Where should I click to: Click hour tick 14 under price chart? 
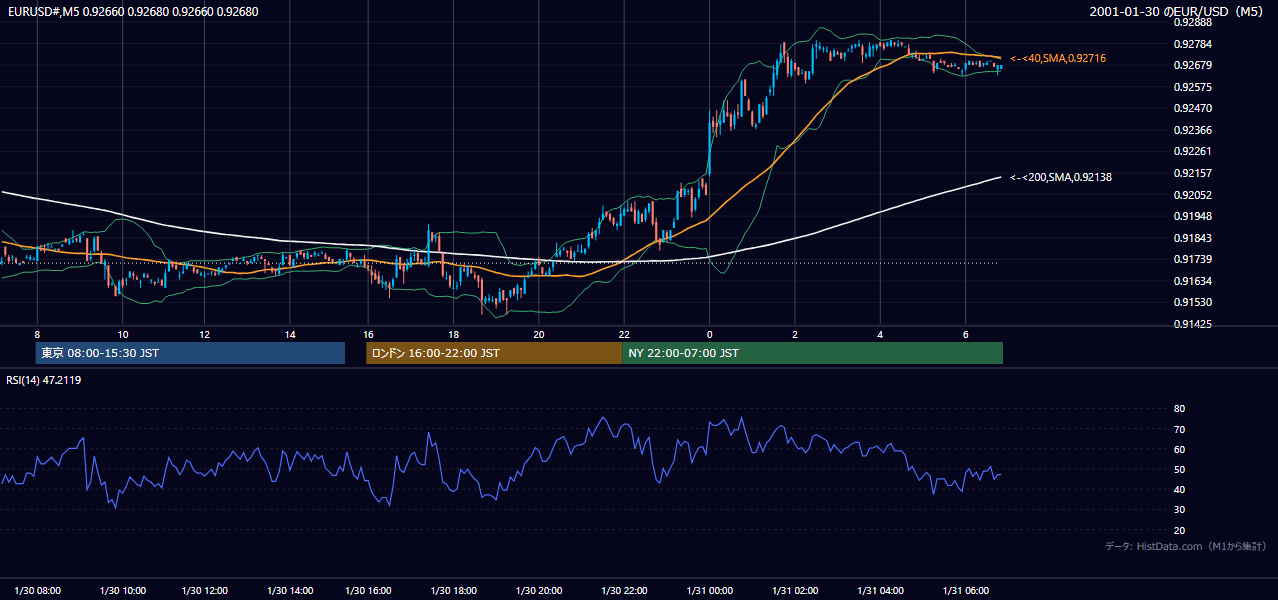click(289, 334)
